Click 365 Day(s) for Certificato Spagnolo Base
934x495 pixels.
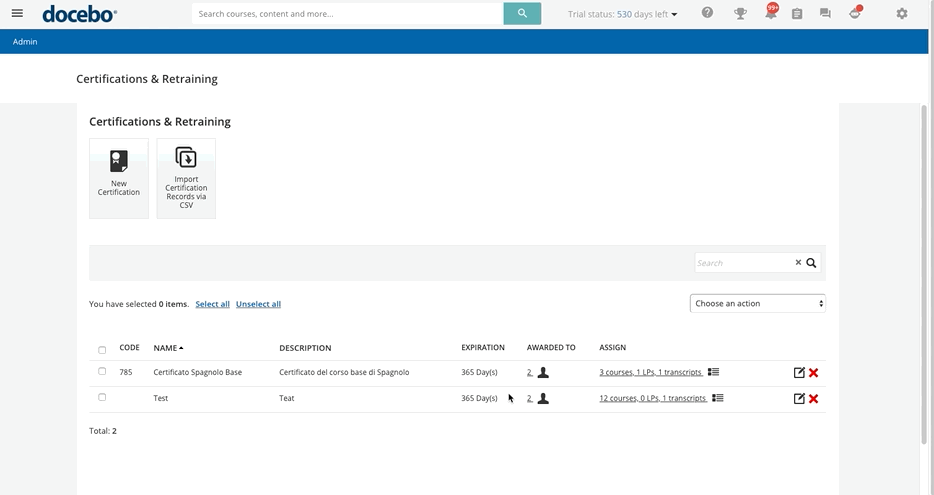coord(479,372)
